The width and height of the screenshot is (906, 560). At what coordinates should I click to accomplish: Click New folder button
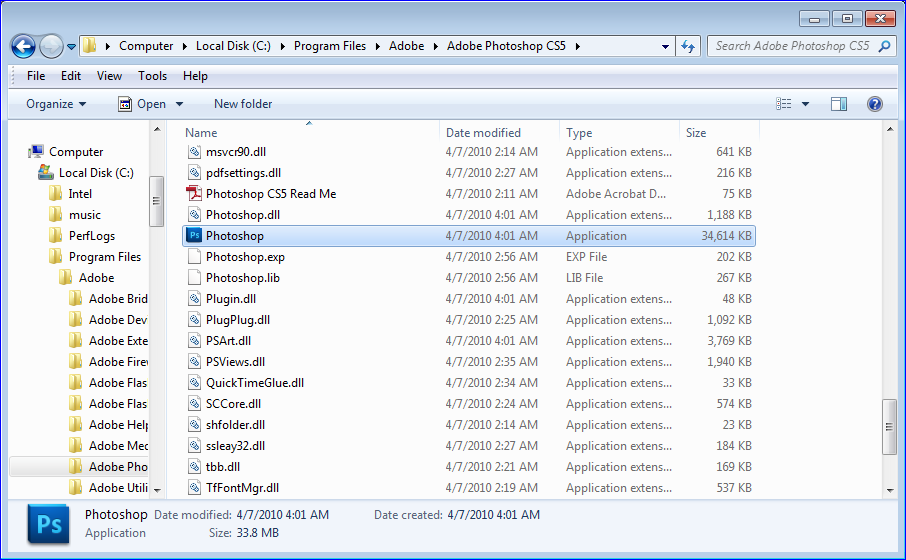coord(243,104)
